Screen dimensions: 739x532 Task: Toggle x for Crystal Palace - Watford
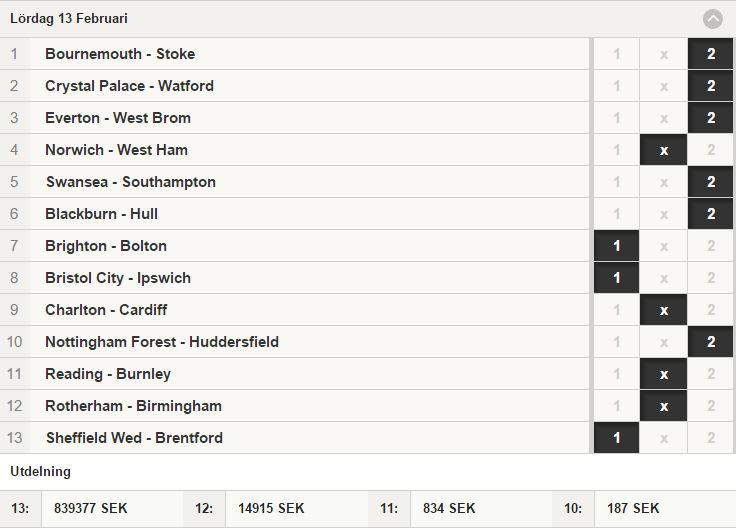coord(663,86)
